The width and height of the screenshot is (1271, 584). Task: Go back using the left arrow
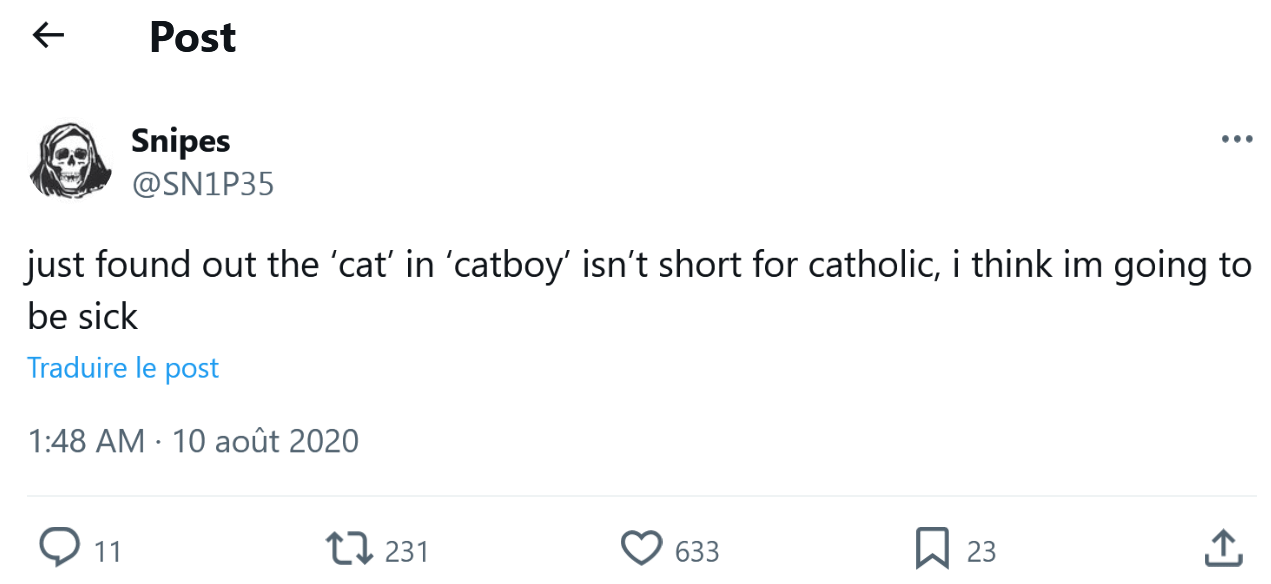point(48,36)
